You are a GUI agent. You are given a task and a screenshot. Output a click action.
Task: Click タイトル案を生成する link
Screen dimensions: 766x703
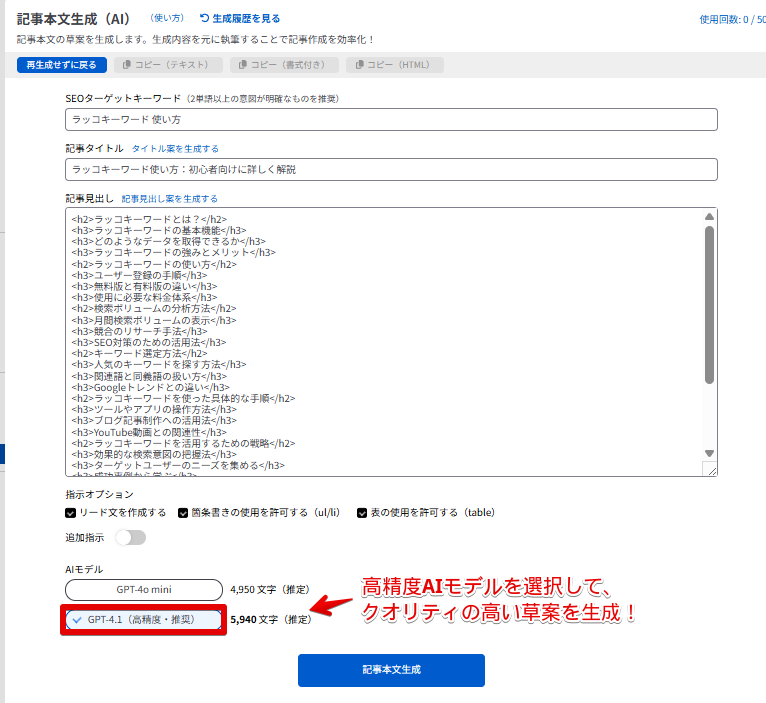pos(175,148)
